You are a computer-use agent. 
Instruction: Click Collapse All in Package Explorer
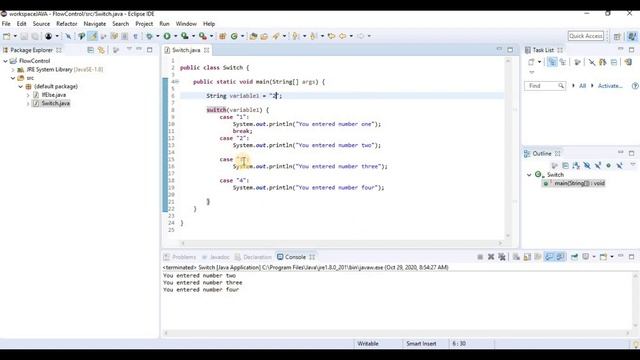(x=91, y=50)
